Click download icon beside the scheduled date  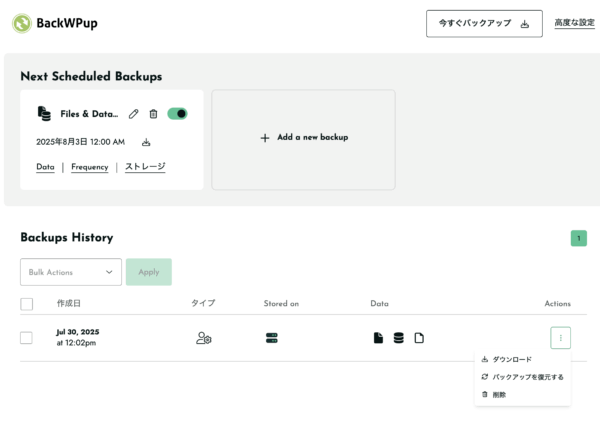(x=146, y=142)
